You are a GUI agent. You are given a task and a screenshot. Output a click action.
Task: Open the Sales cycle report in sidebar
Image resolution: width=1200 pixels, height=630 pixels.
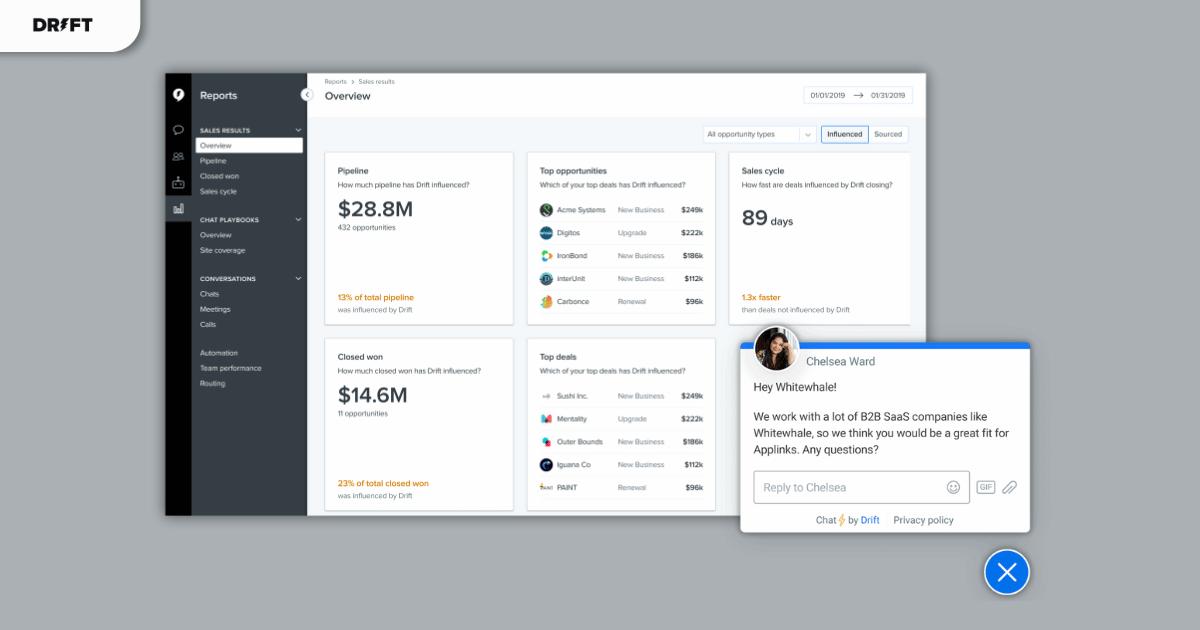218,191
